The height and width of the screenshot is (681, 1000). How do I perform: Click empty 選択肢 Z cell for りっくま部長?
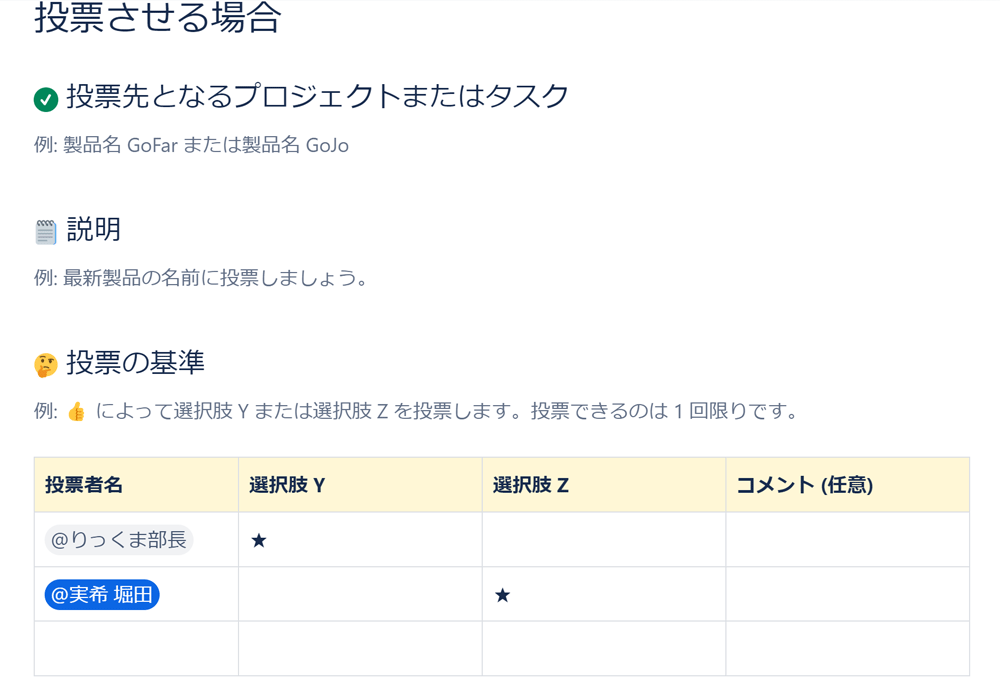603,540
